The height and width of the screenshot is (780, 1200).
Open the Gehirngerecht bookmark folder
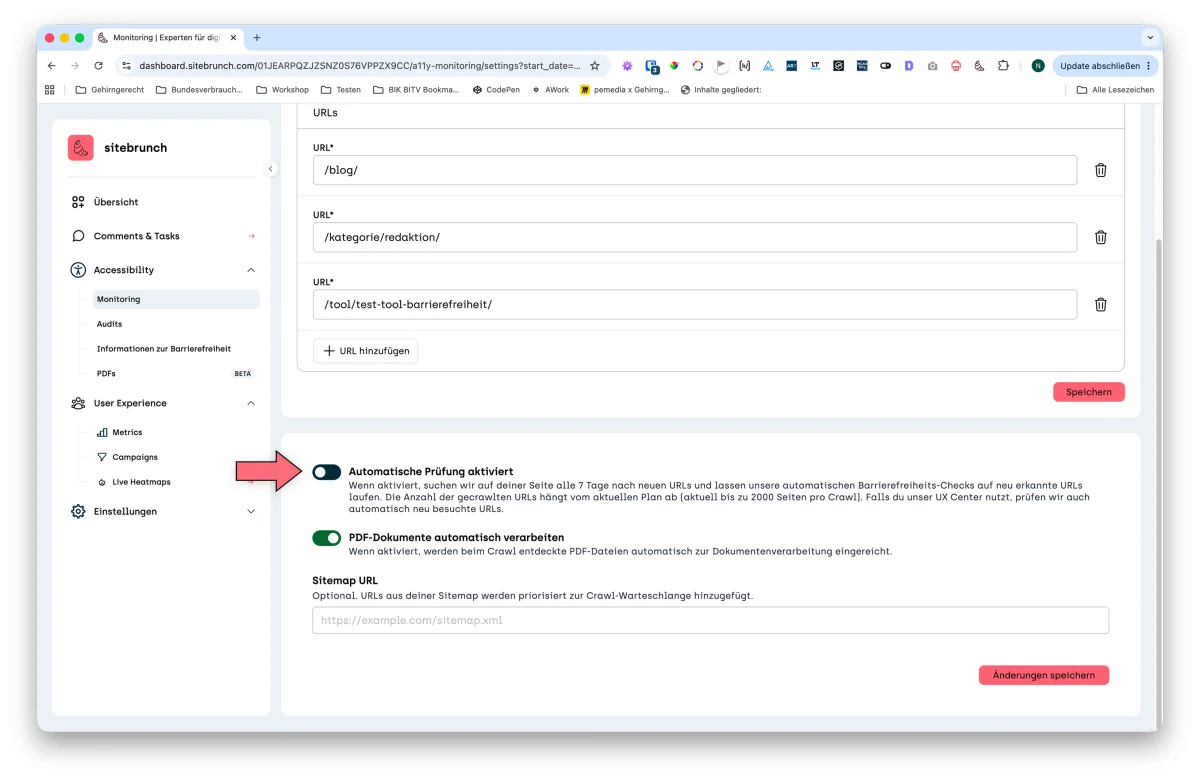(110, 90)
